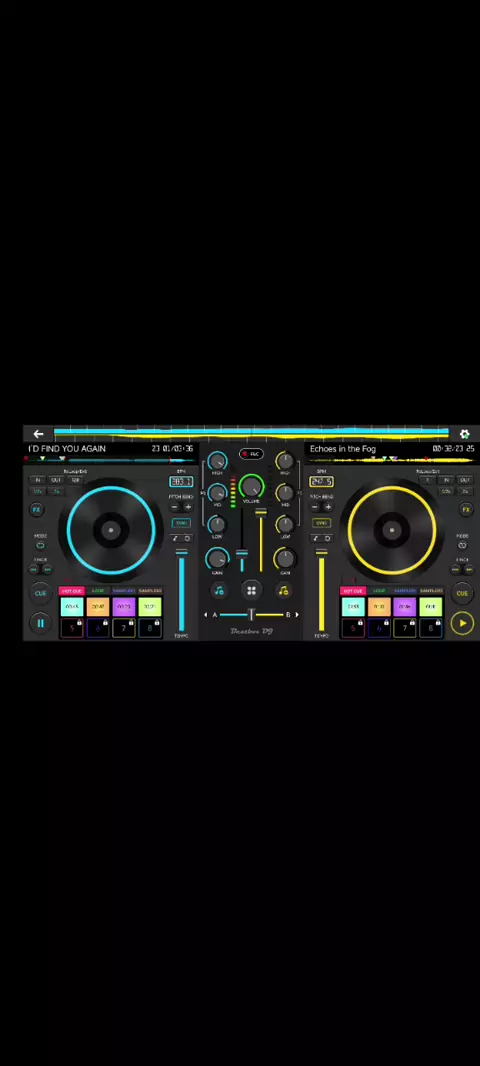This screenshot has height=1066, width=480.
Task: Skip to previous track on right deck
Action: click(456, 570)
